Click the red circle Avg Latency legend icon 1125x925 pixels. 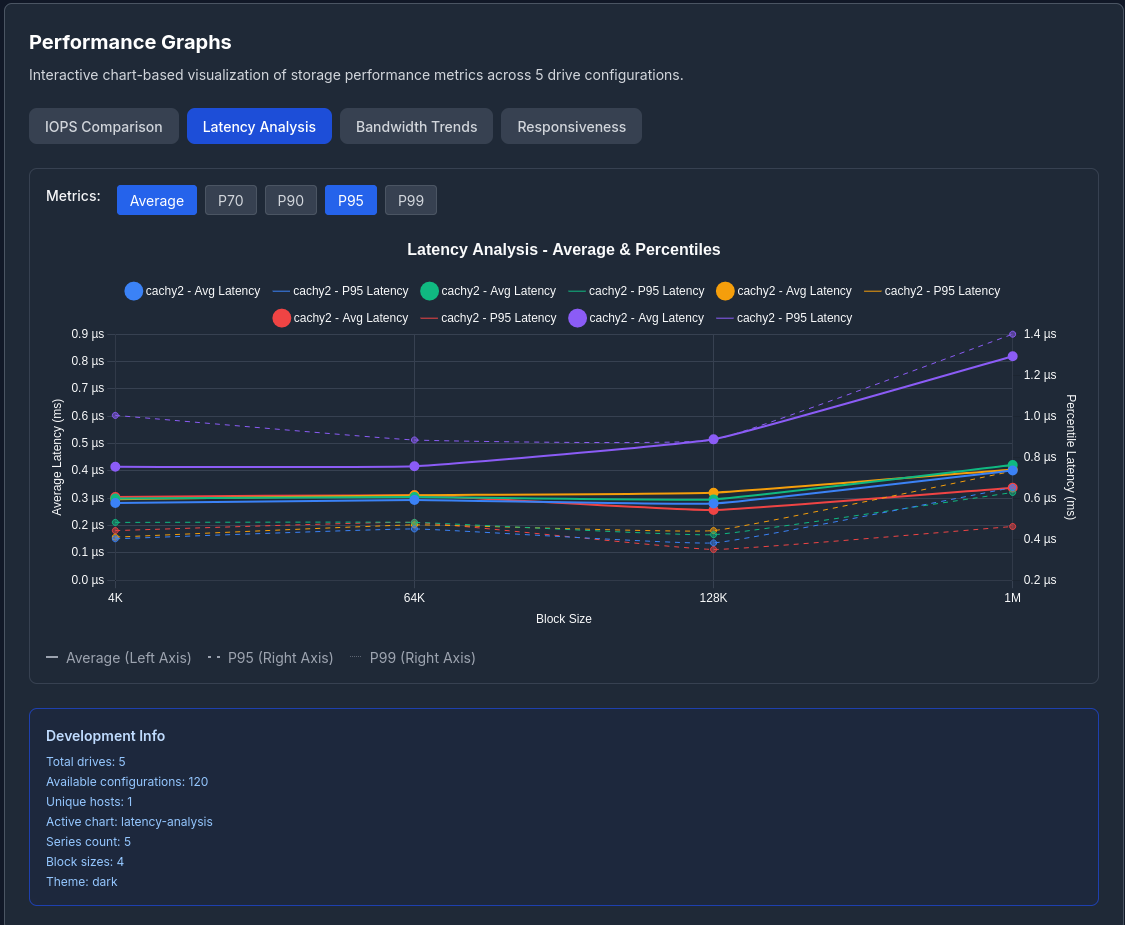pyautogui.click(x=282, y=318)
